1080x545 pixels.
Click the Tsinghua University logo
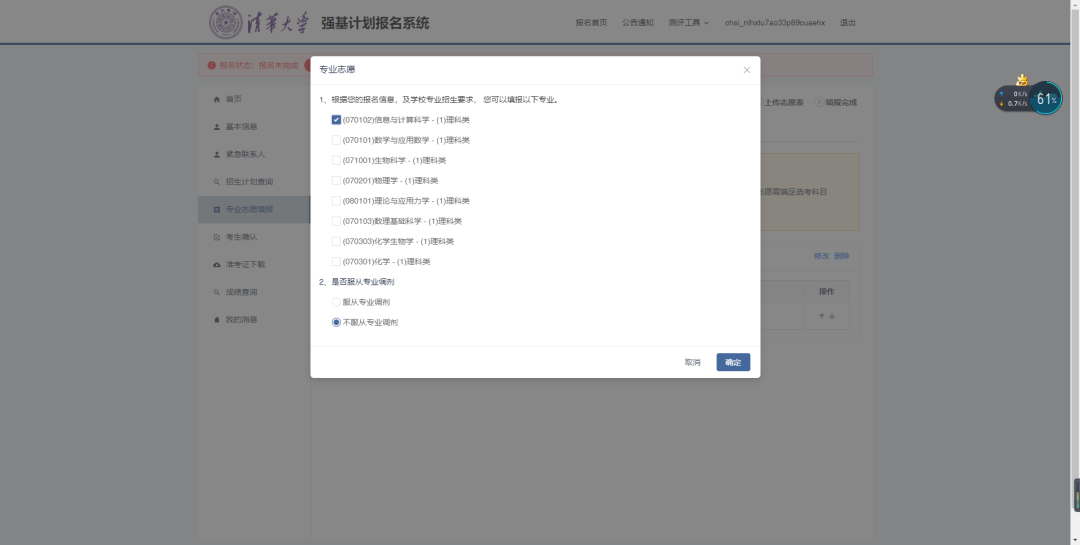[x=260, y=23]
